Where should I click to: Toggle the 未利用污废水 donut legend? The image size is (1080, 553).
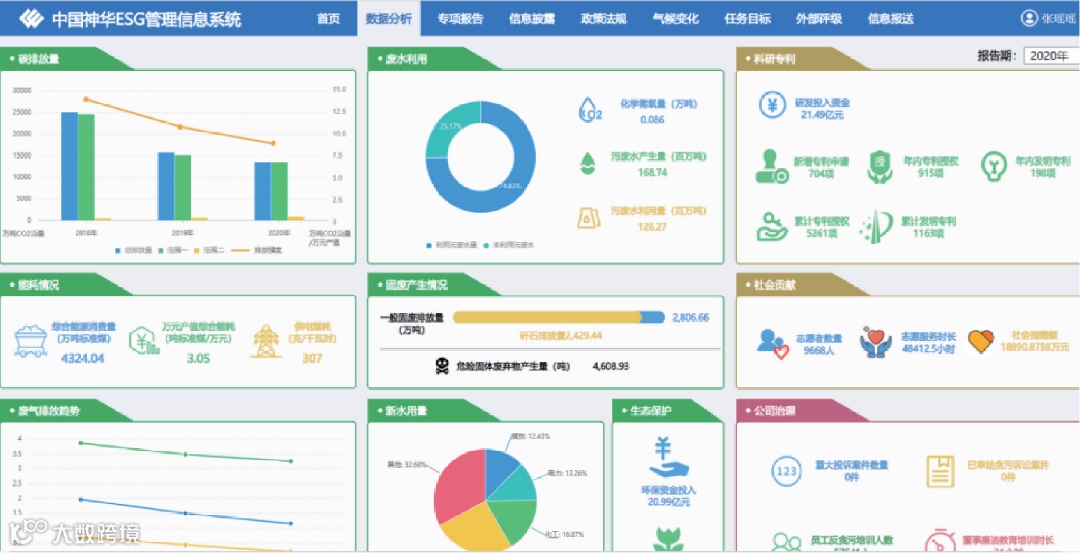click(x=510, y=244)
